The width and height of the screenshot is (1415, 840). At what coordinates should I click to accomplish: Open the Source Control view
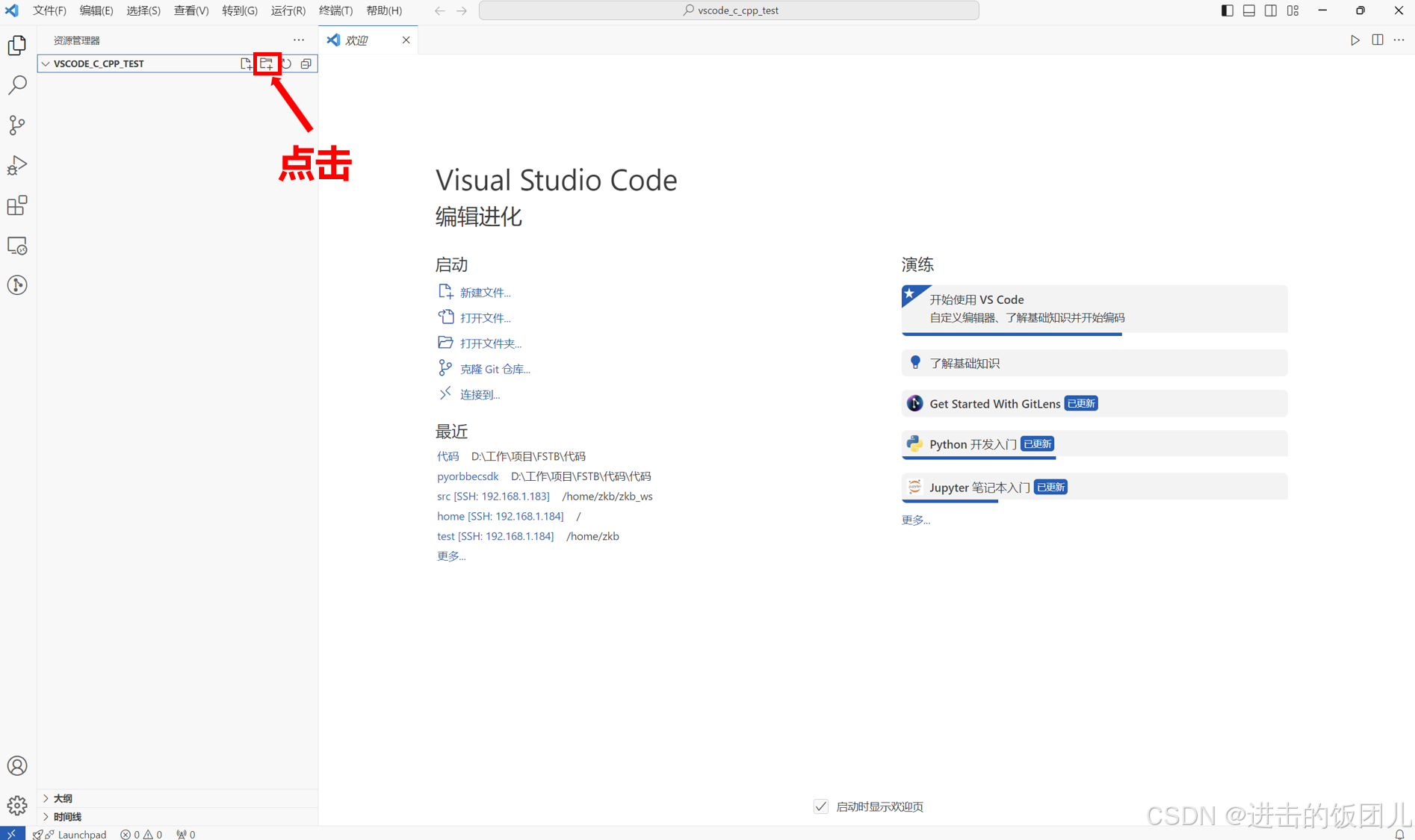[x=17, y=125]
